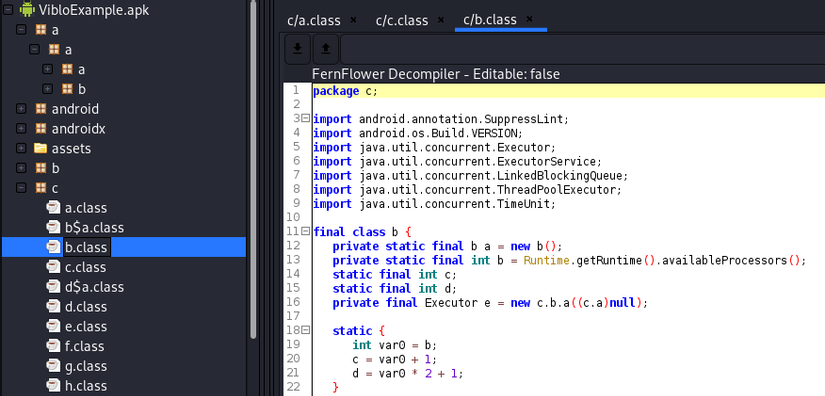Click the 'c' package icon
The width and height of the screenshot is (825, 396).
(x=40, y=188)
